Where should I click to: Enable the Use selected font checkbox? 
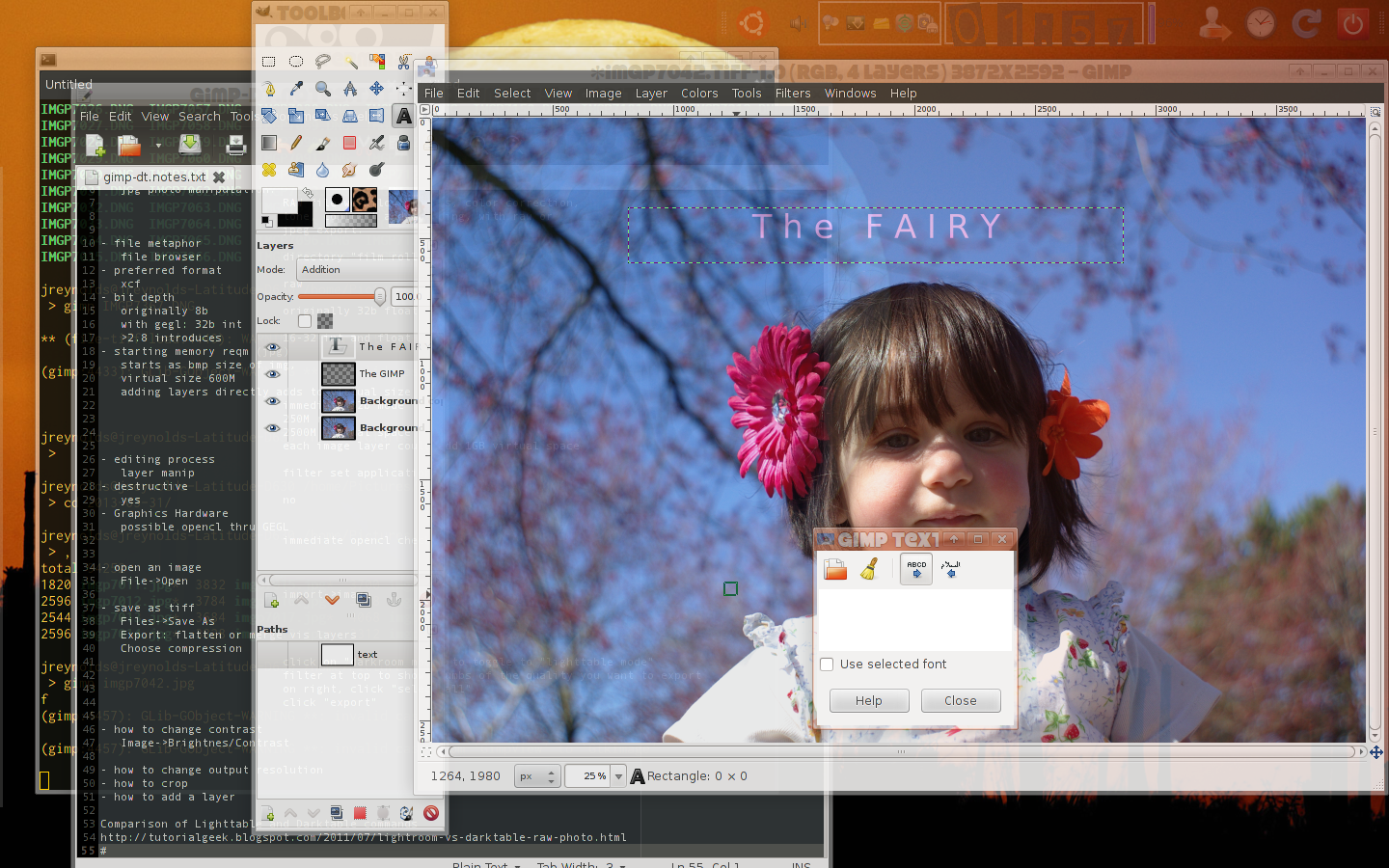coord(827,665)
